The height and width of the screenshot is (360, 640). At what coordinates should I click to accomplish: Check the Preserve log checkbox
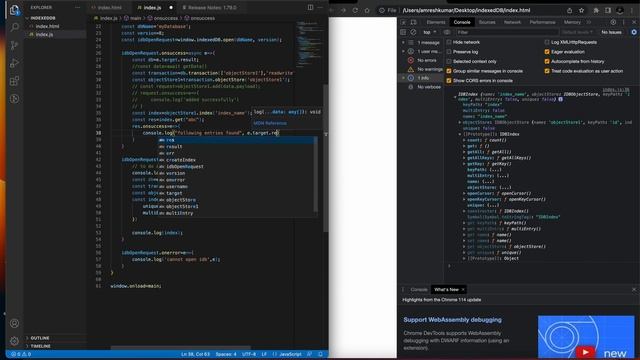pos(449,52)
